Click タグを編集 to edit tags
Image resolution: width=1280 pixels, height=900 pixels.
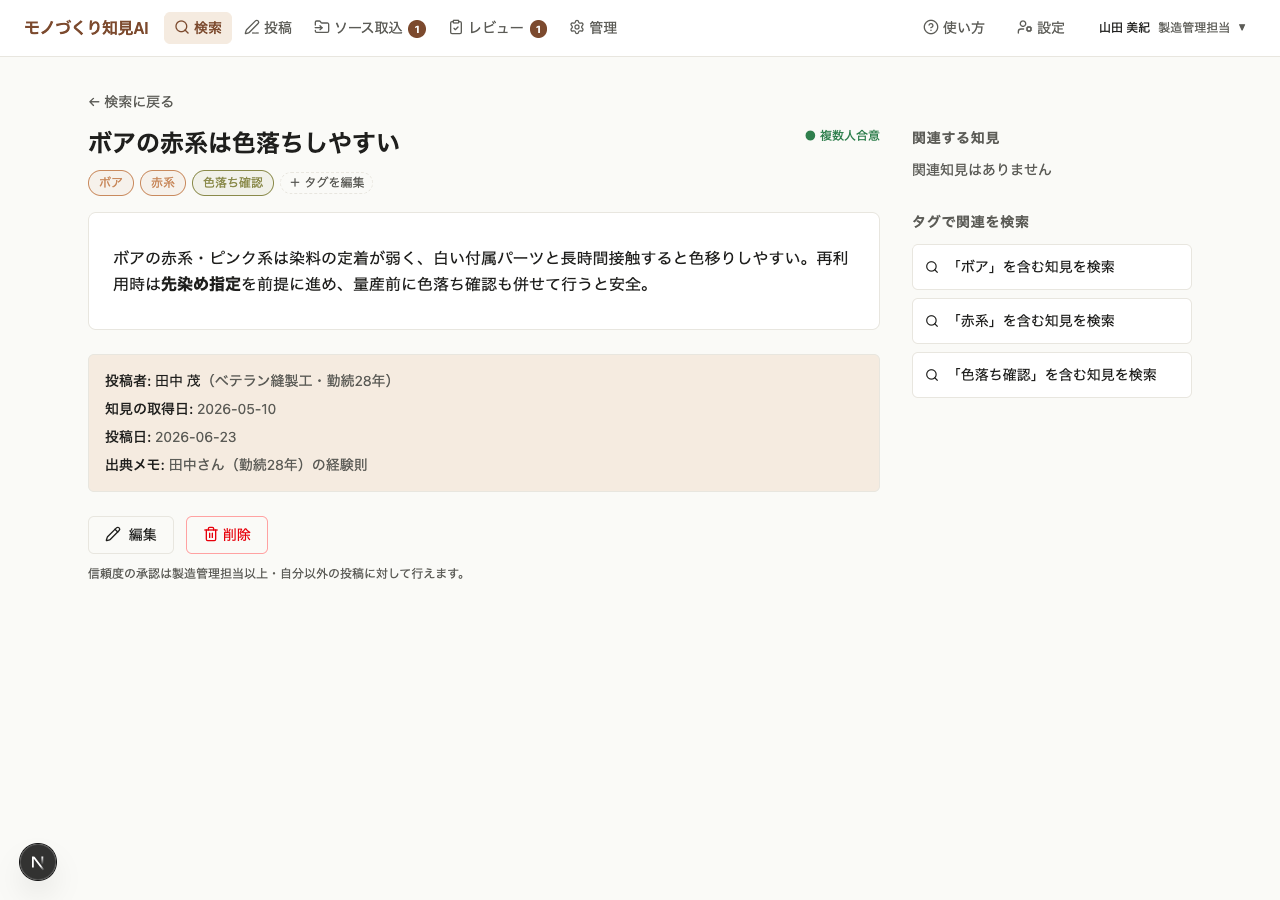(x=327, y=183)
